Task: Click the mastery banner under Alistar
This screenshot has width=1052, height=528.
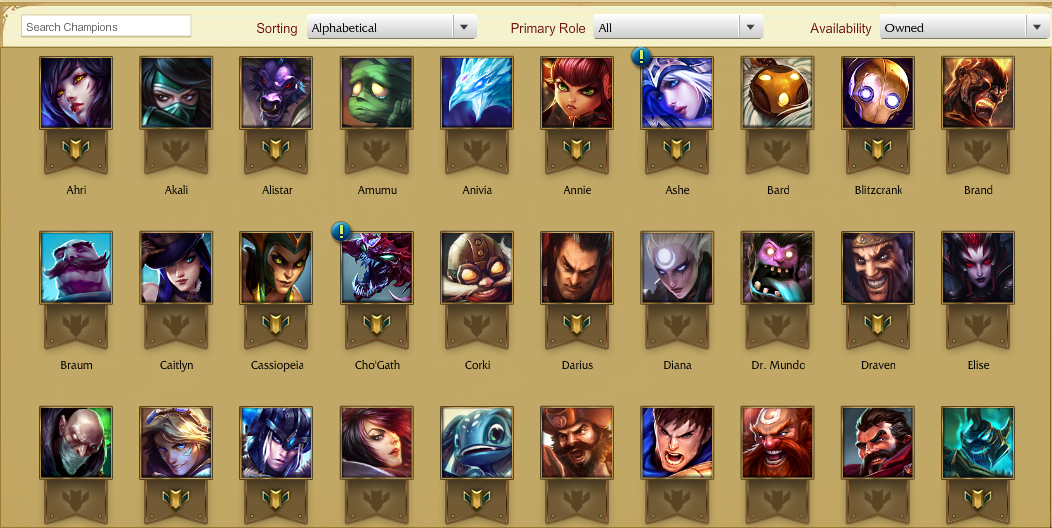Action: pyautogui.click(x=276, y=152)
